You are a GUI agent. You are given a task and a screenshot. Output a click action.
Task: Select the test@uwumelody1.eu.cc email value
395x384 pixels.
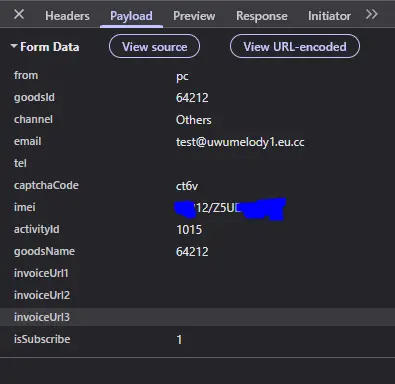pyautogui.click(x=240, y=142)
